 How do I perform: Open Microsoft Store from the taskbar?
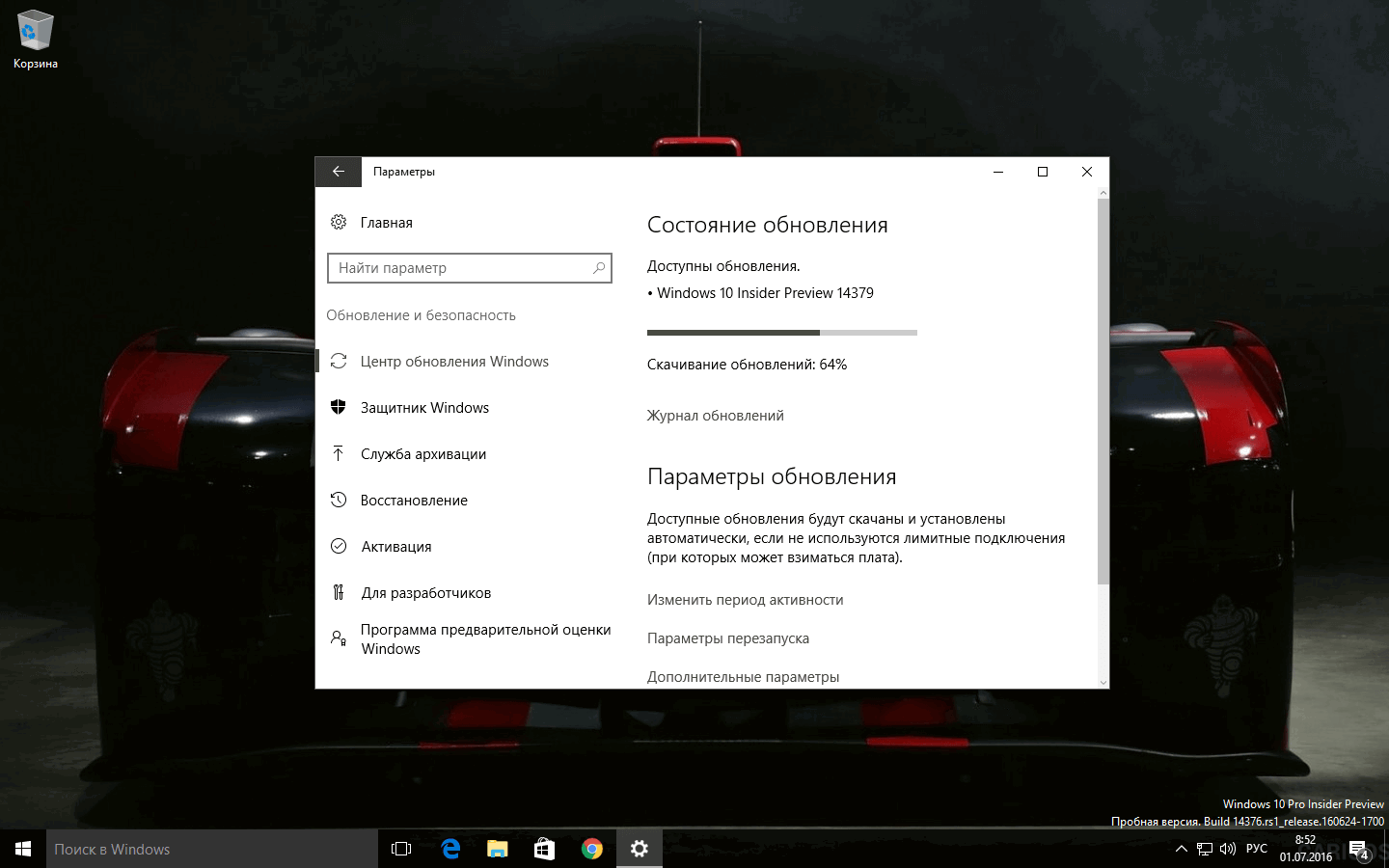[544, 849]
